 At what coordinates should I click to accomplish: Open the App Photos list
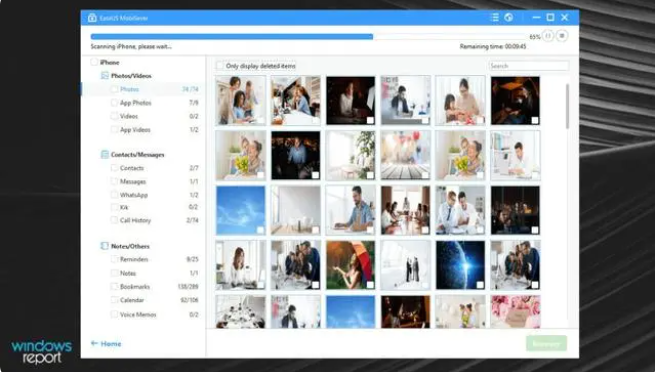tap(135, 103)
